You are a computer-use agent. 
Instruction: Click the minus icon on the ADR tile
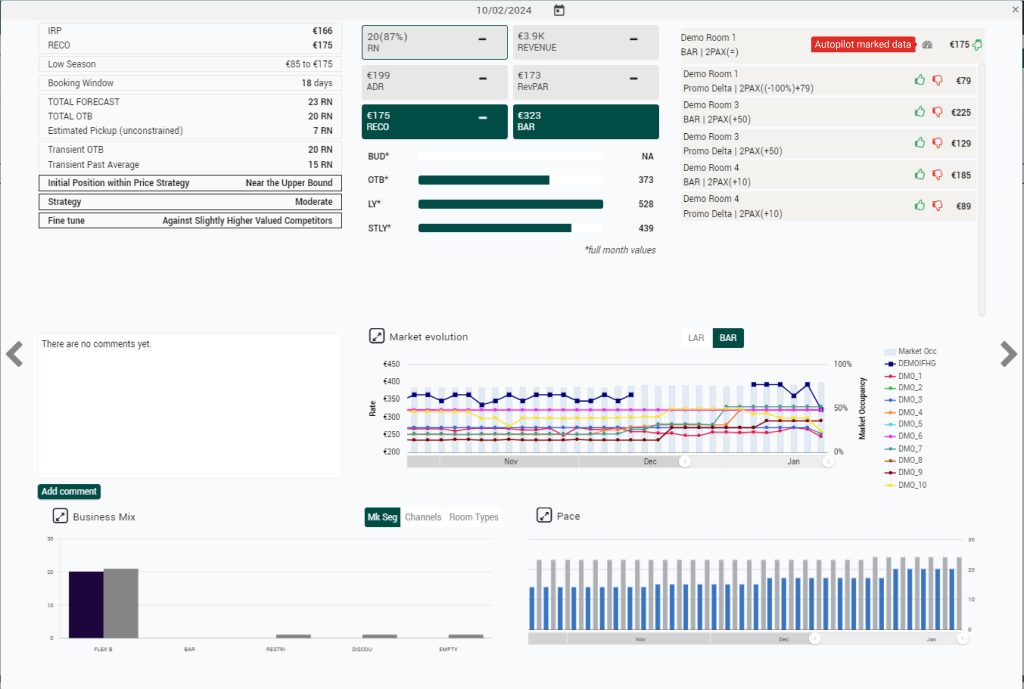tap(483, 78)
